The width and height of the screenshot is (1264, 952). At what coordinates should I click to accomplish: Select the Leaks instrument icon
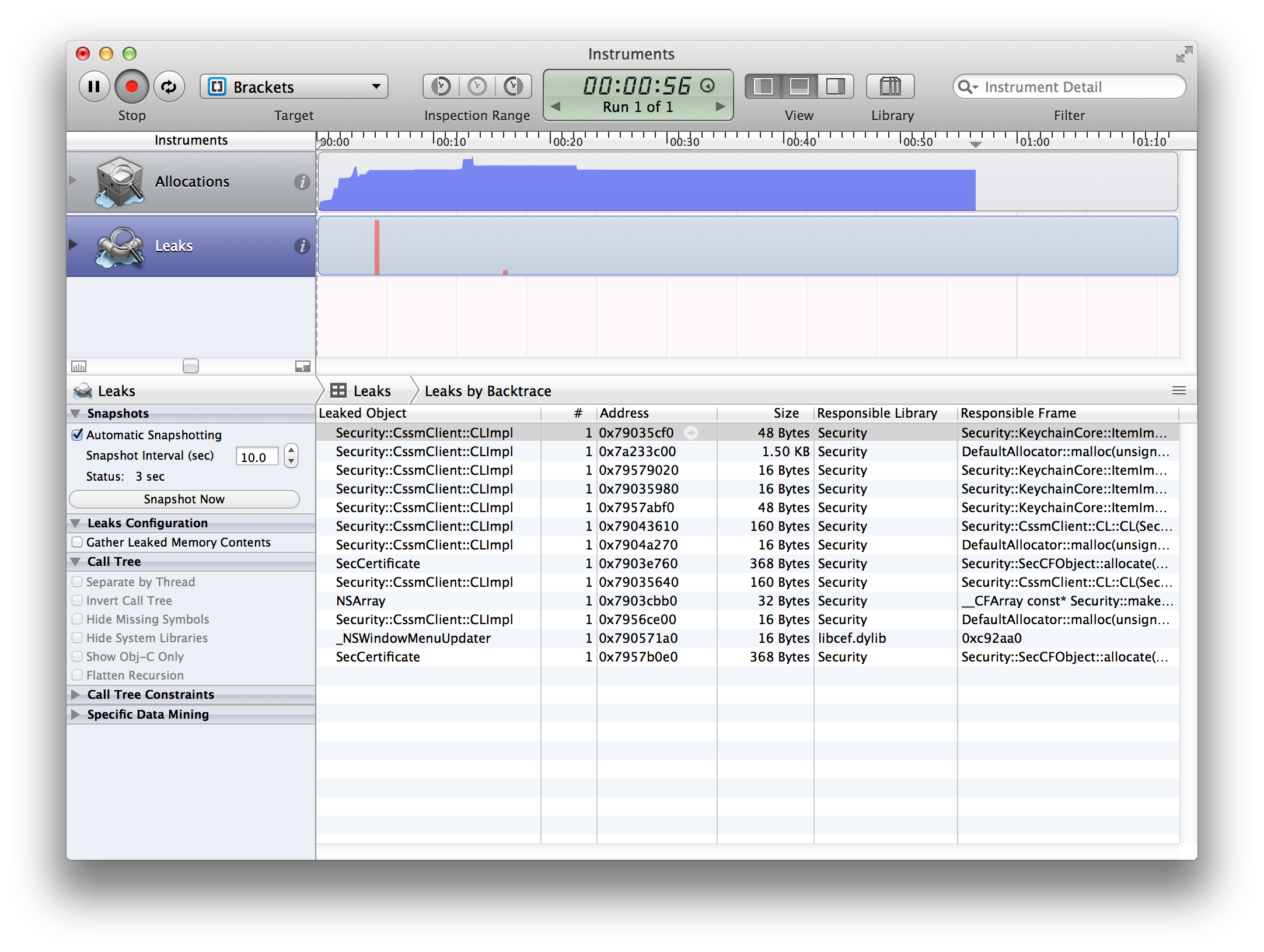(x=120, y=247)
